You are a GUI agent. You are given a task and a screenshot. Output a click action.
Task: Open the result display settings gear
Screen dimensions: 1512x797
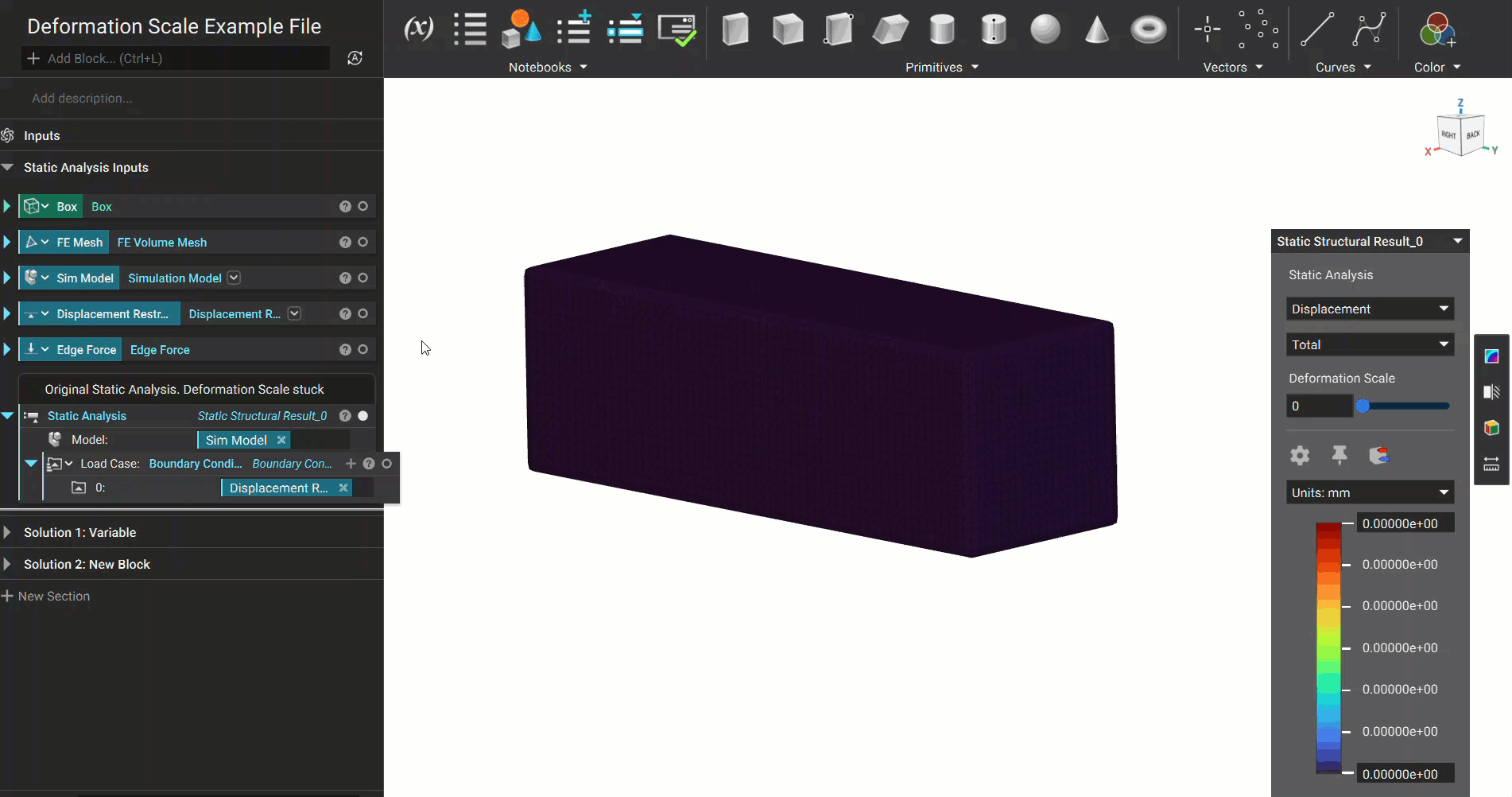point(1300,455)
